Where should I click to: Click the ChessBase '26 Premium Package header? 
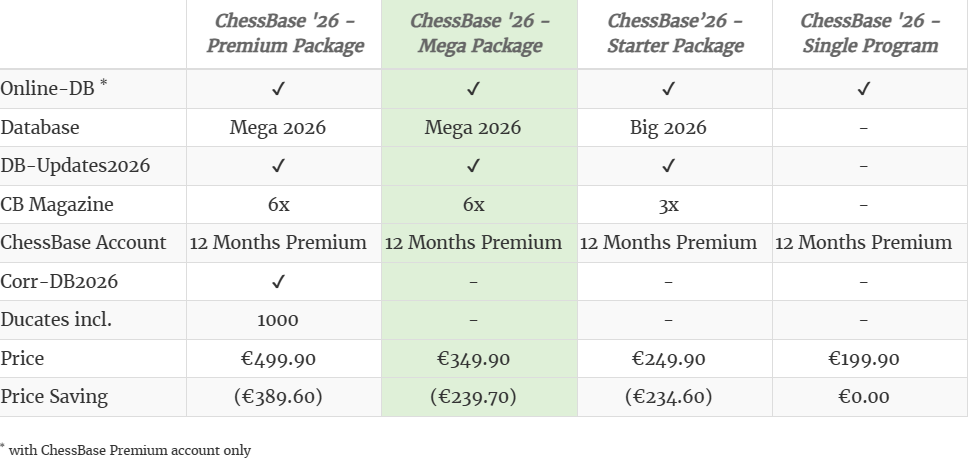(284, 33)
